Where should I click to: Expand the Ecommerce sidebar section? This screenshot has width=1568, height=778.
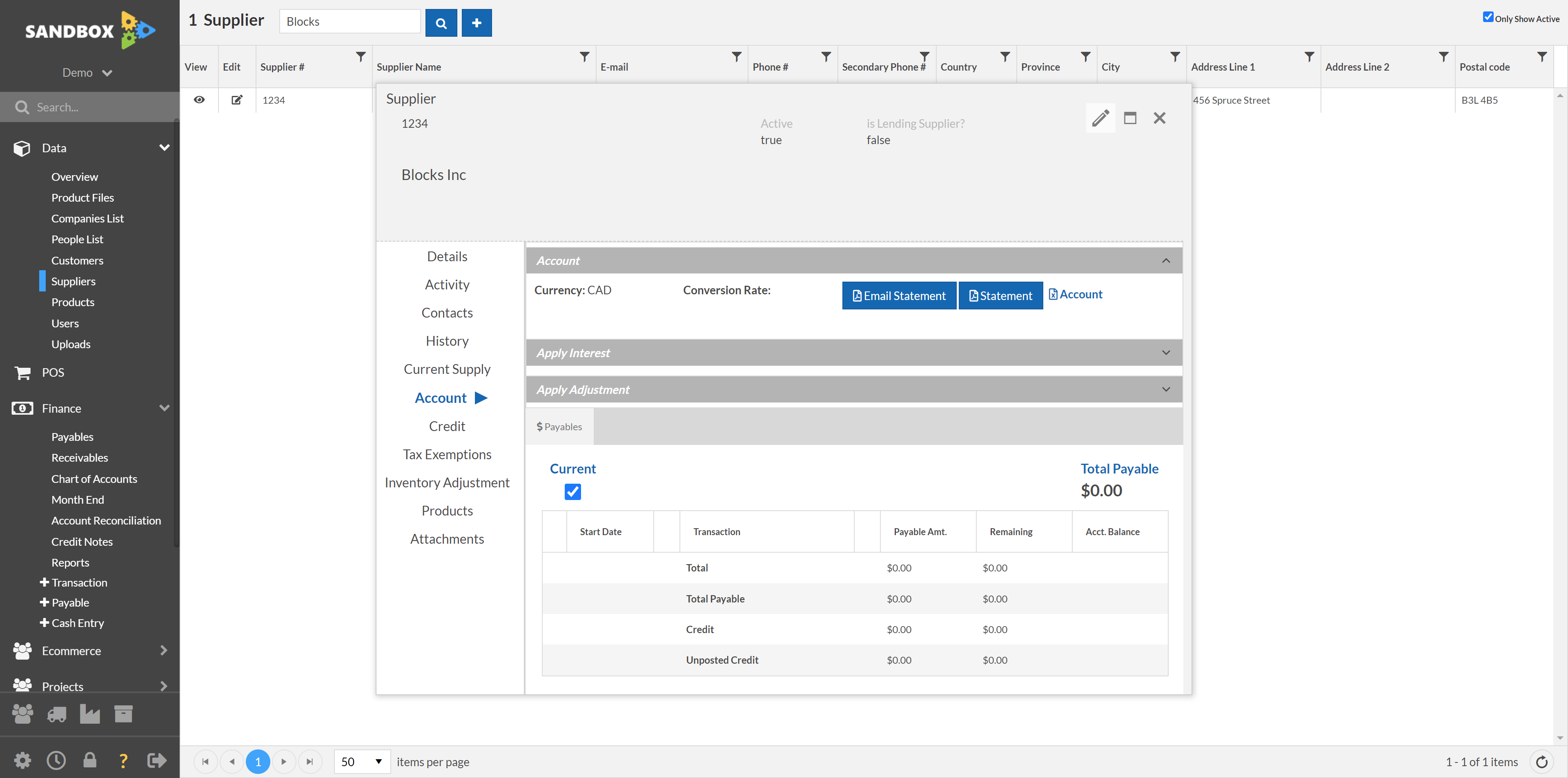tap(163, 650)
